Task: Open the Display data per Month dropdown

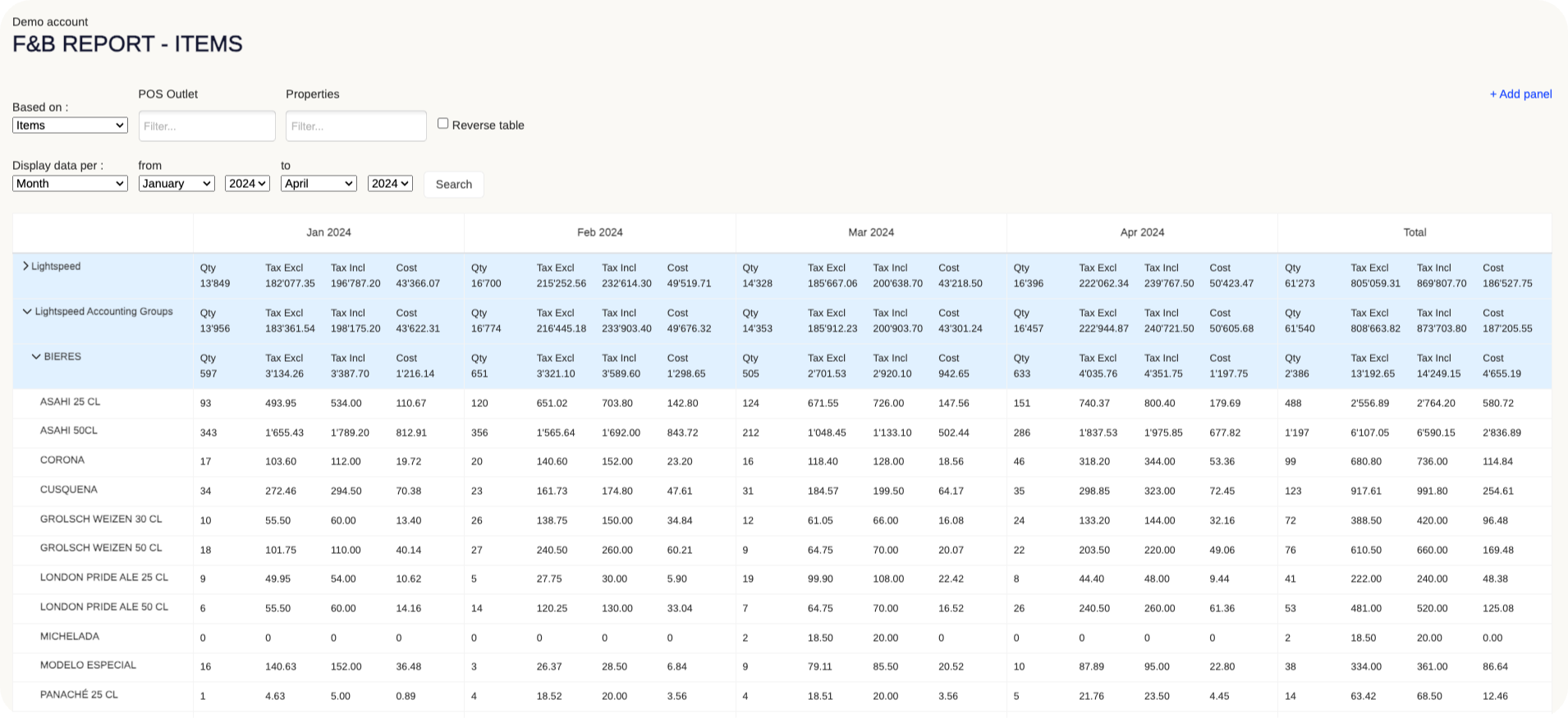Action: coord(70,184)
